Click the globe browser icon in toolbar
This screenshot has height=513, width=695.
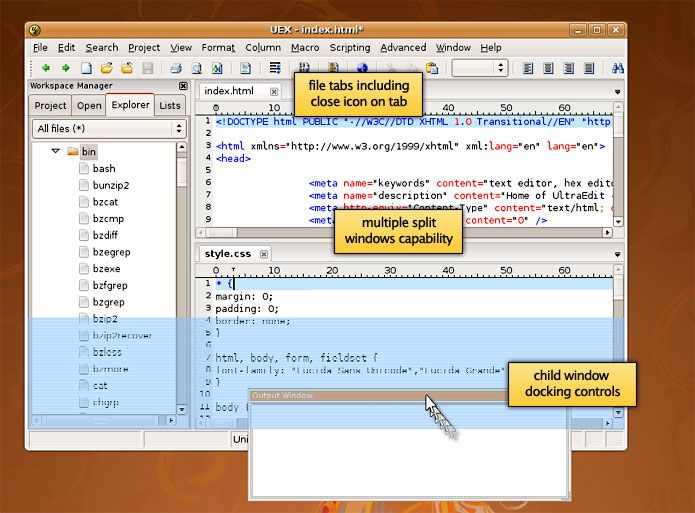click(x=362, y=67)
